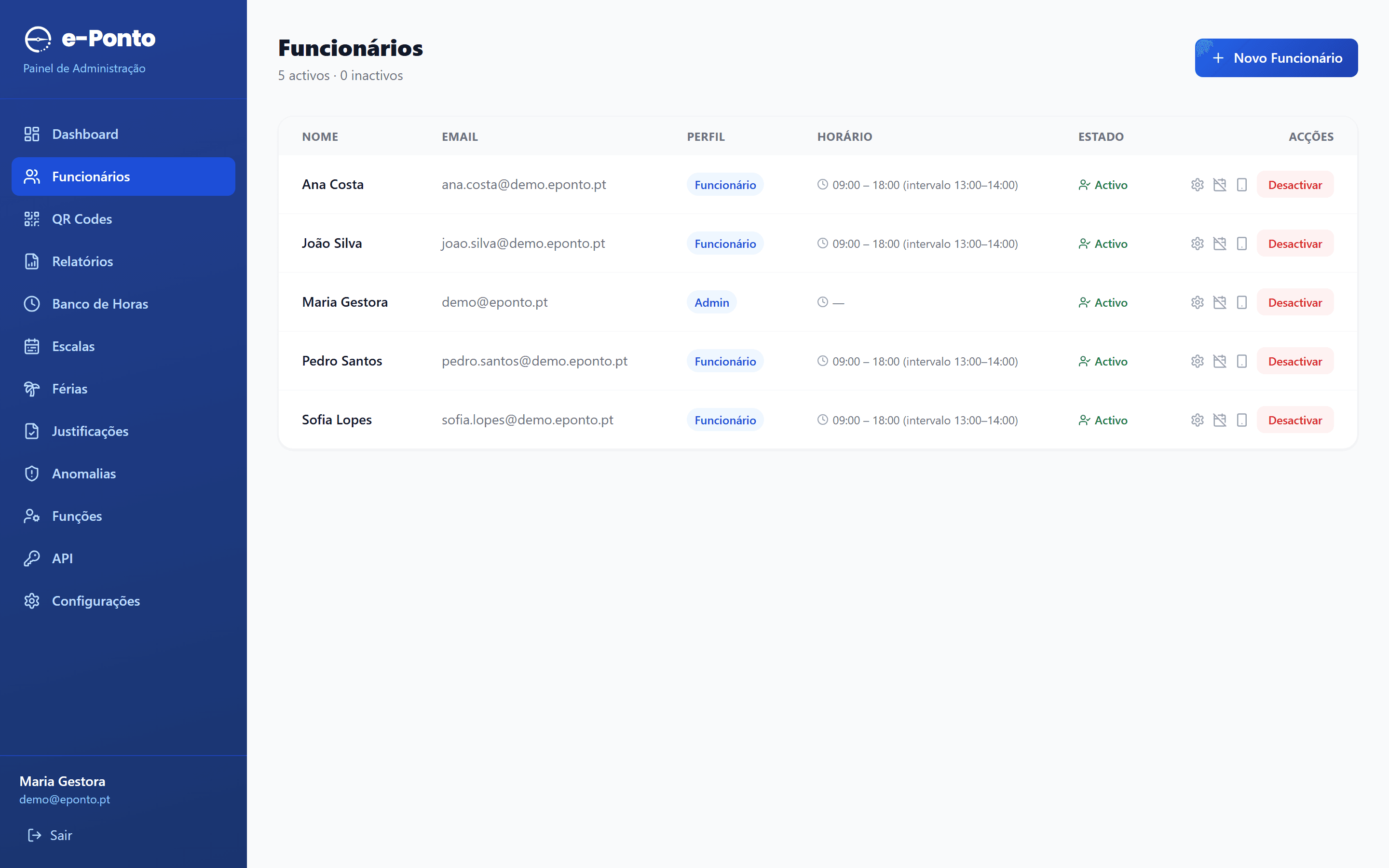1389x868 pixels.
Task: Open settings gear icon for Ana Costa
Action: (1197, 185)
